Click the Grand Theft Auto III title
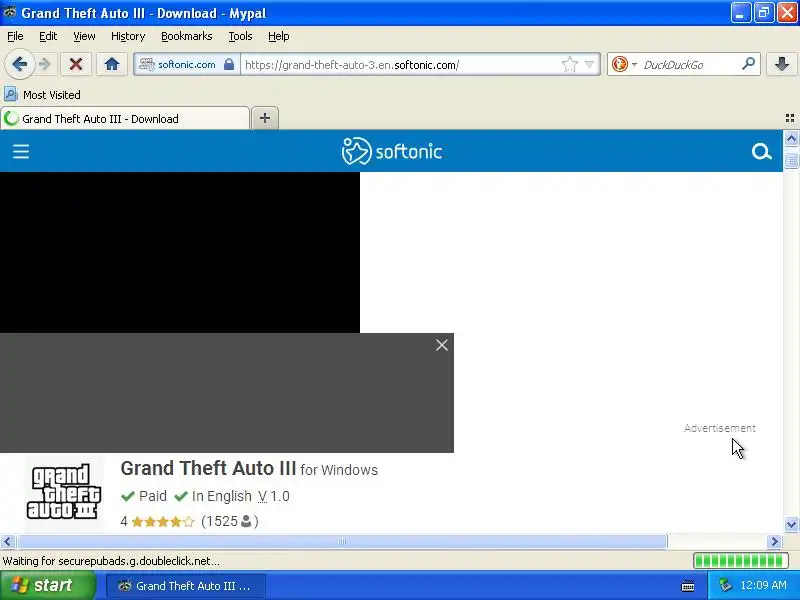 point(208,468)
